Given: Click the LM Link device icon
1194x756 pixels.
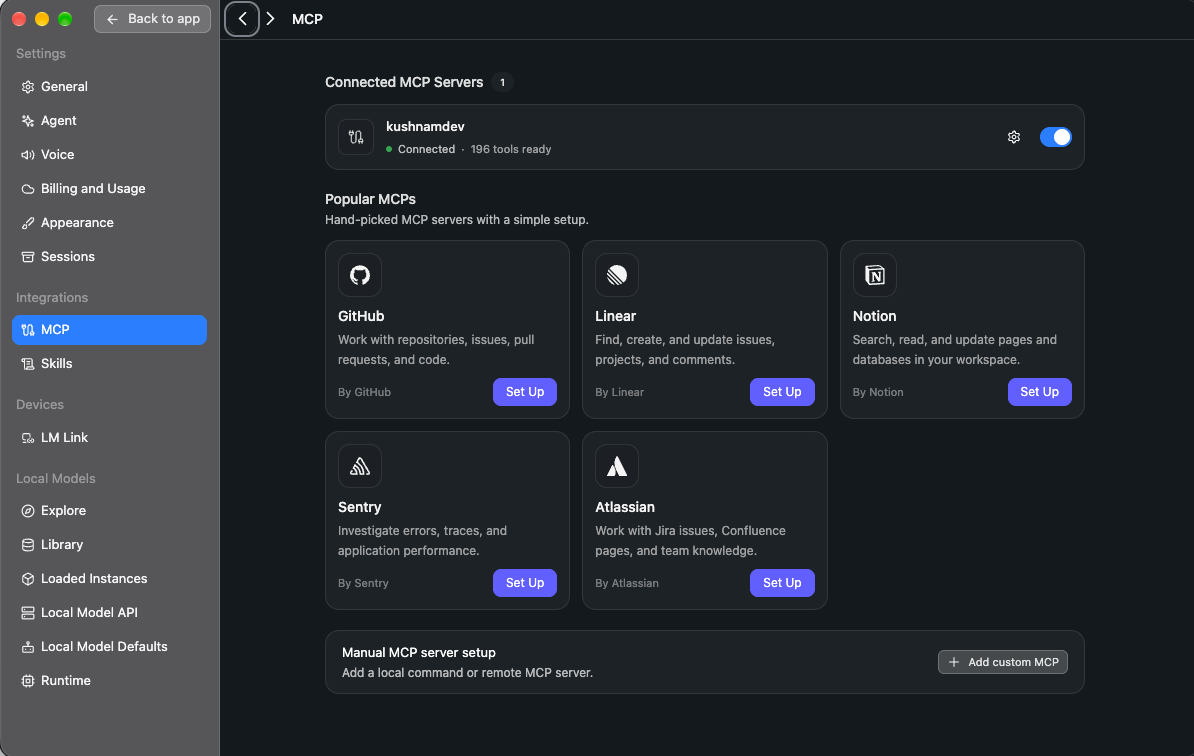Looking at the screenshot, I should pyautogui.click(x=28, y=438).
